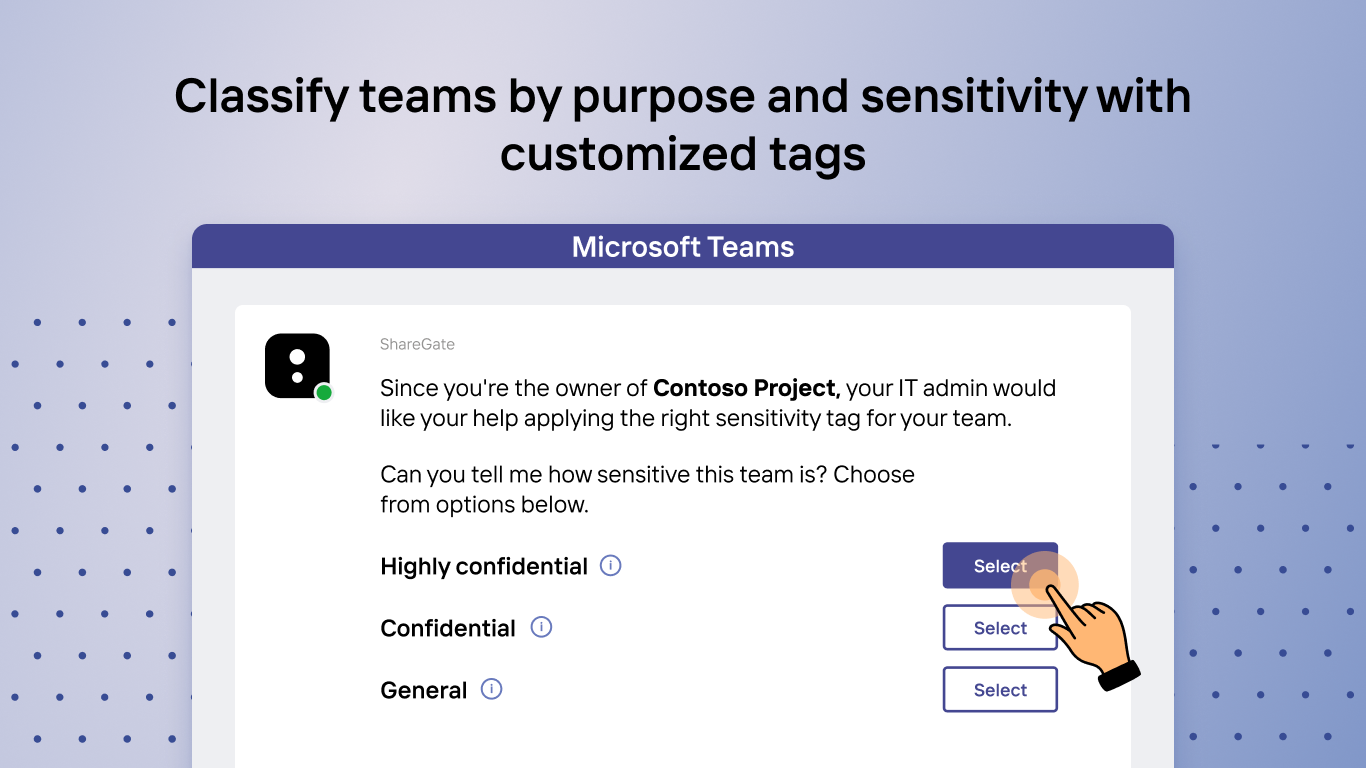
Task: Click the ShareGate bot avatar icon
Action: click(x=297, y=366)
